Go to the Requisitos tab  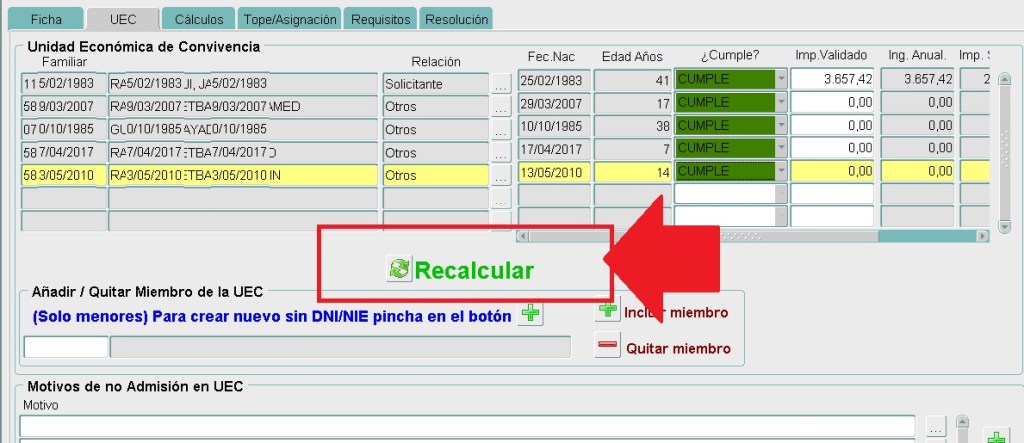pos(381,19)
